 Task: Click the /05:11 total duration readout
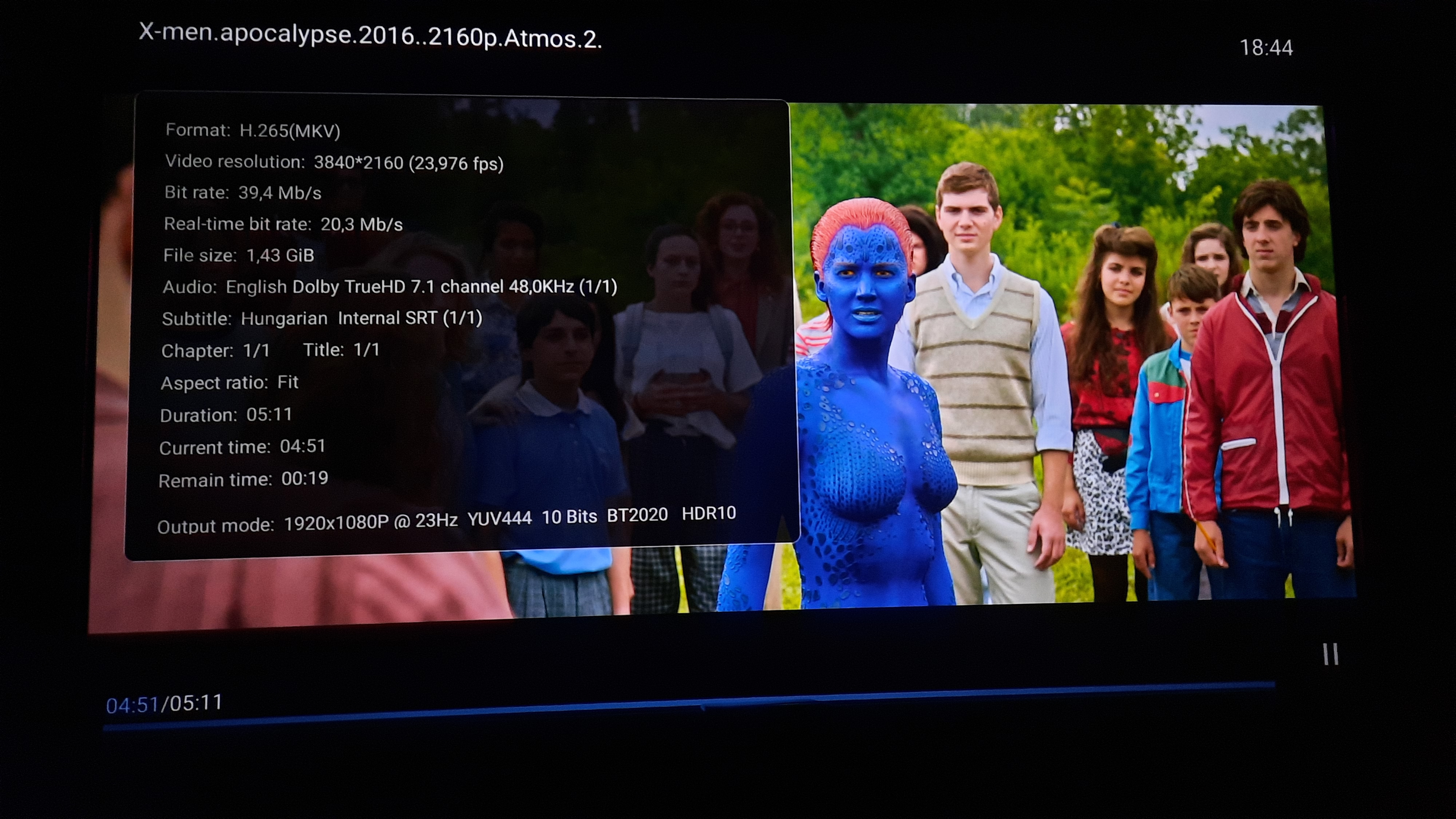point(191,703)
